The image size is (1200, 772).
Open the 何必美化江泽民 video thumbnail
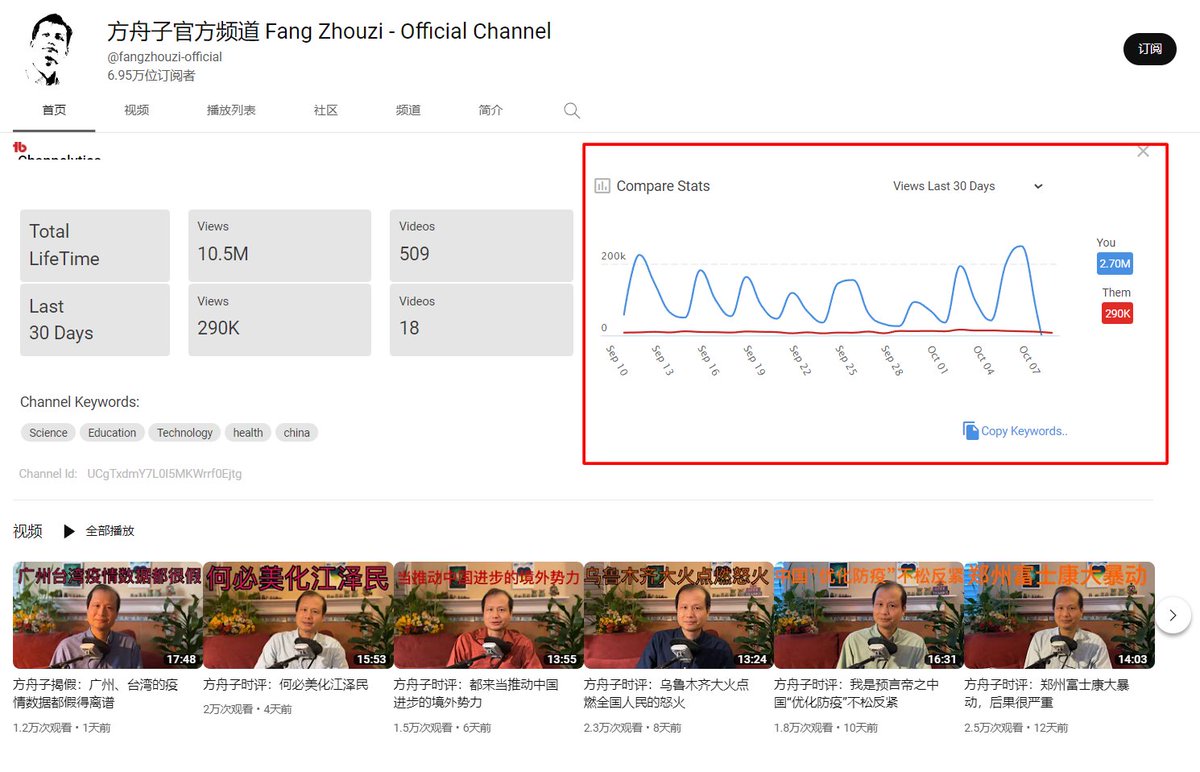[x=297, y=615]
